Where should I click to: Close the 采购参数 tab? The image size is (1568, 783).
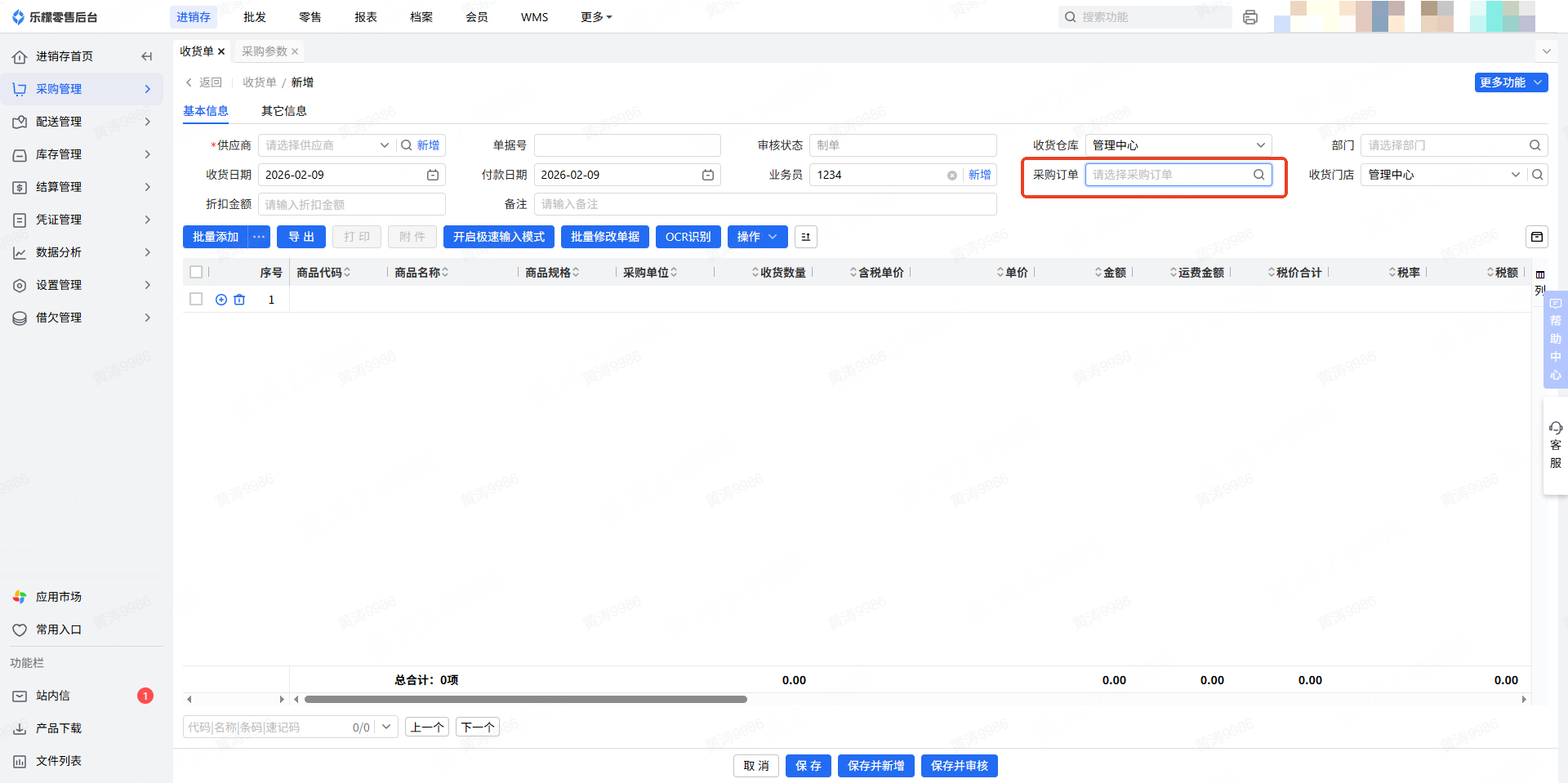click(x=295, y=51)
